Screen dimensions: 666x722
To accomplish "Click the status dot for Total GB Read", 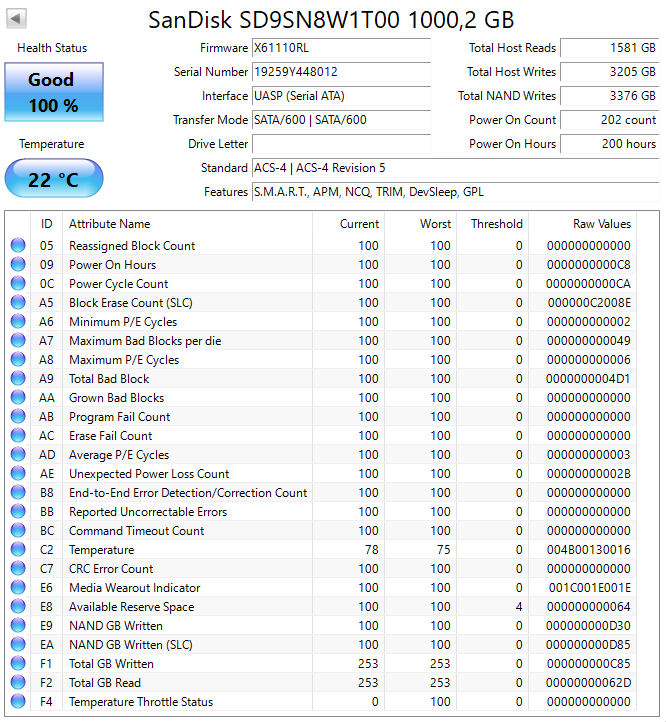I will point(18,682).
